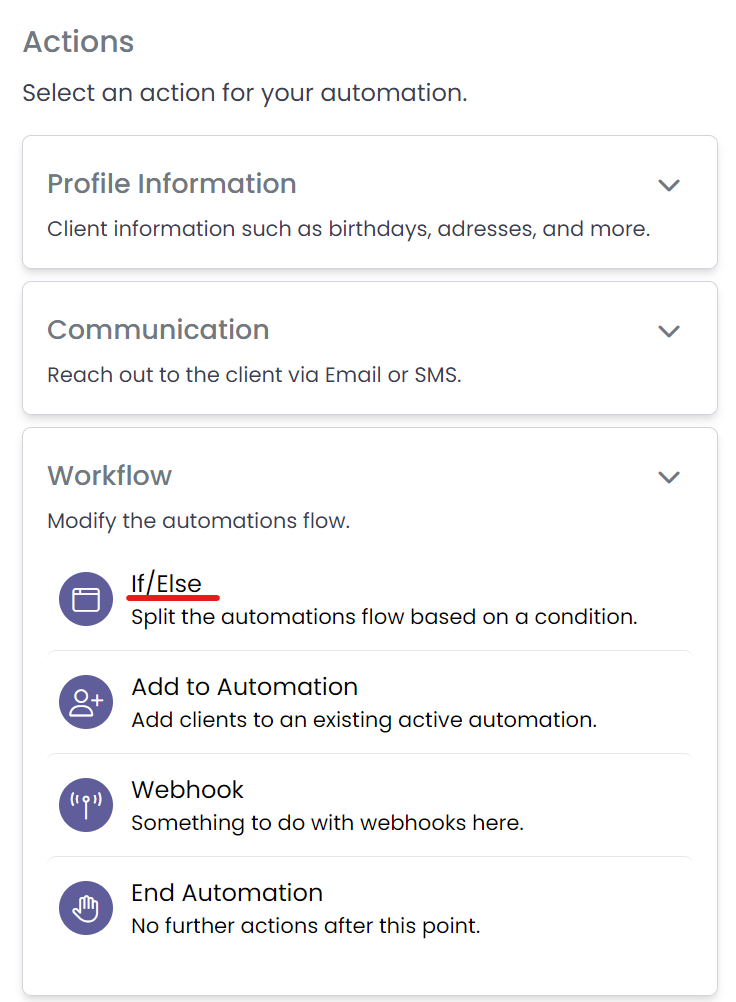Click 'Client information such as birthdays' text
Screen dimensions: 736x1002
coord(348,229)
